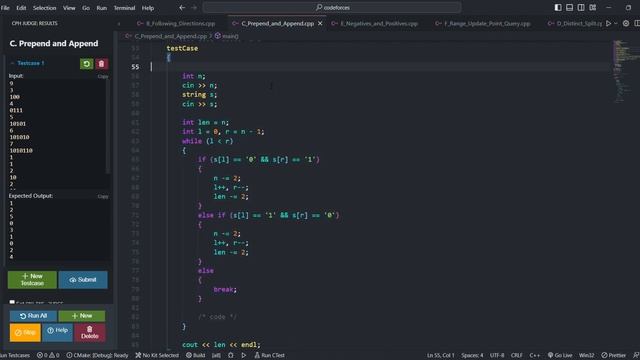Rerun Testcase 1 with green icon
The height and width of the screenshot is (360, 640).
(87, 64)
